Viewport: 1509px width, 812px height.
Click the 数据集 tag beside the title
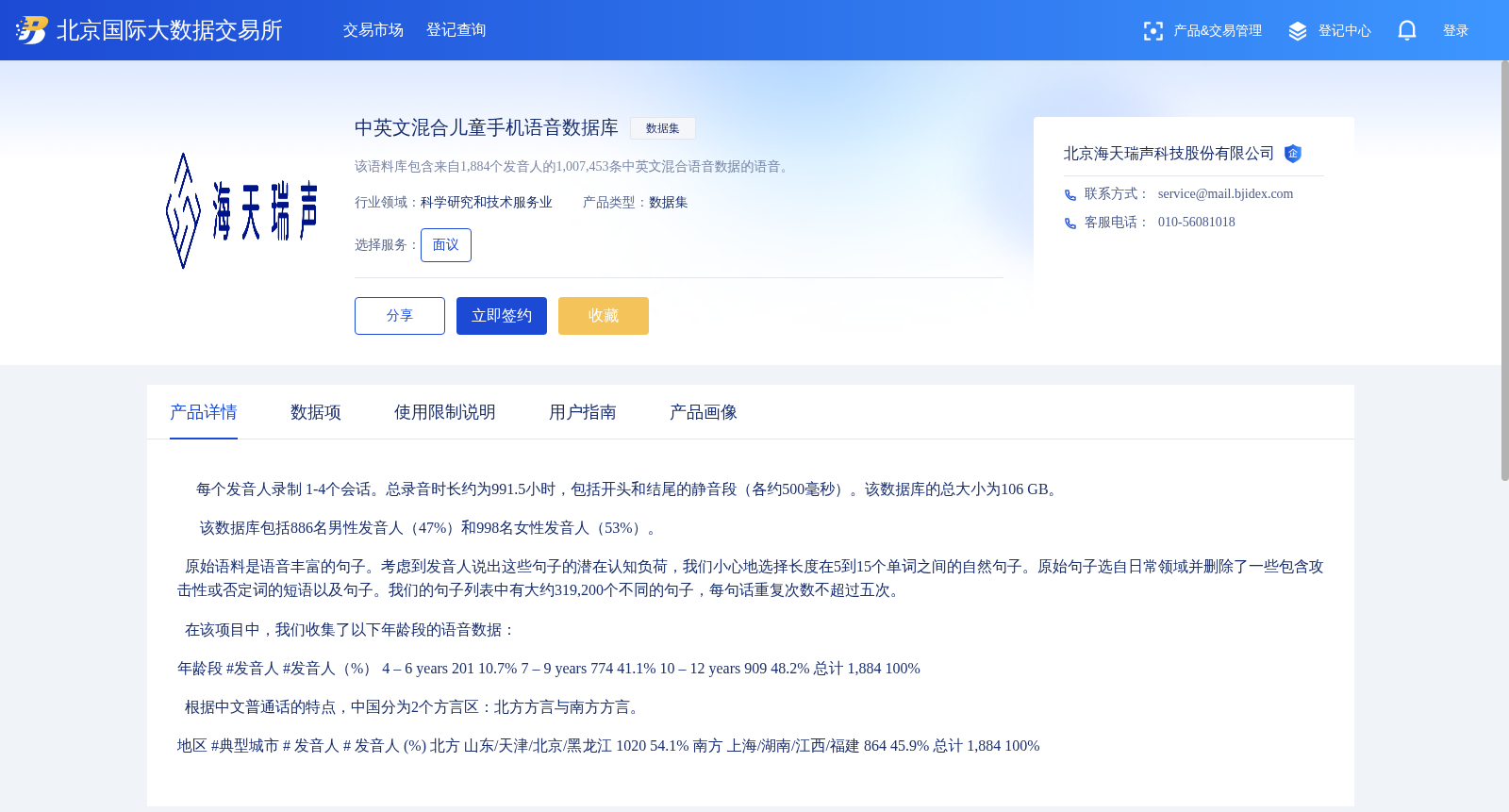coord(663,128)
